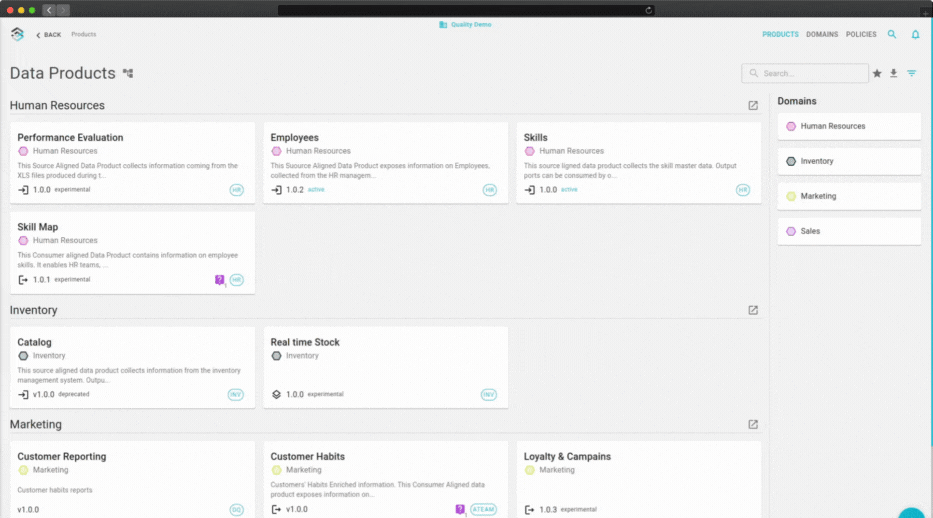Open the Products breadcrumb link
The image size is (933, 518).
pos(84,34)
